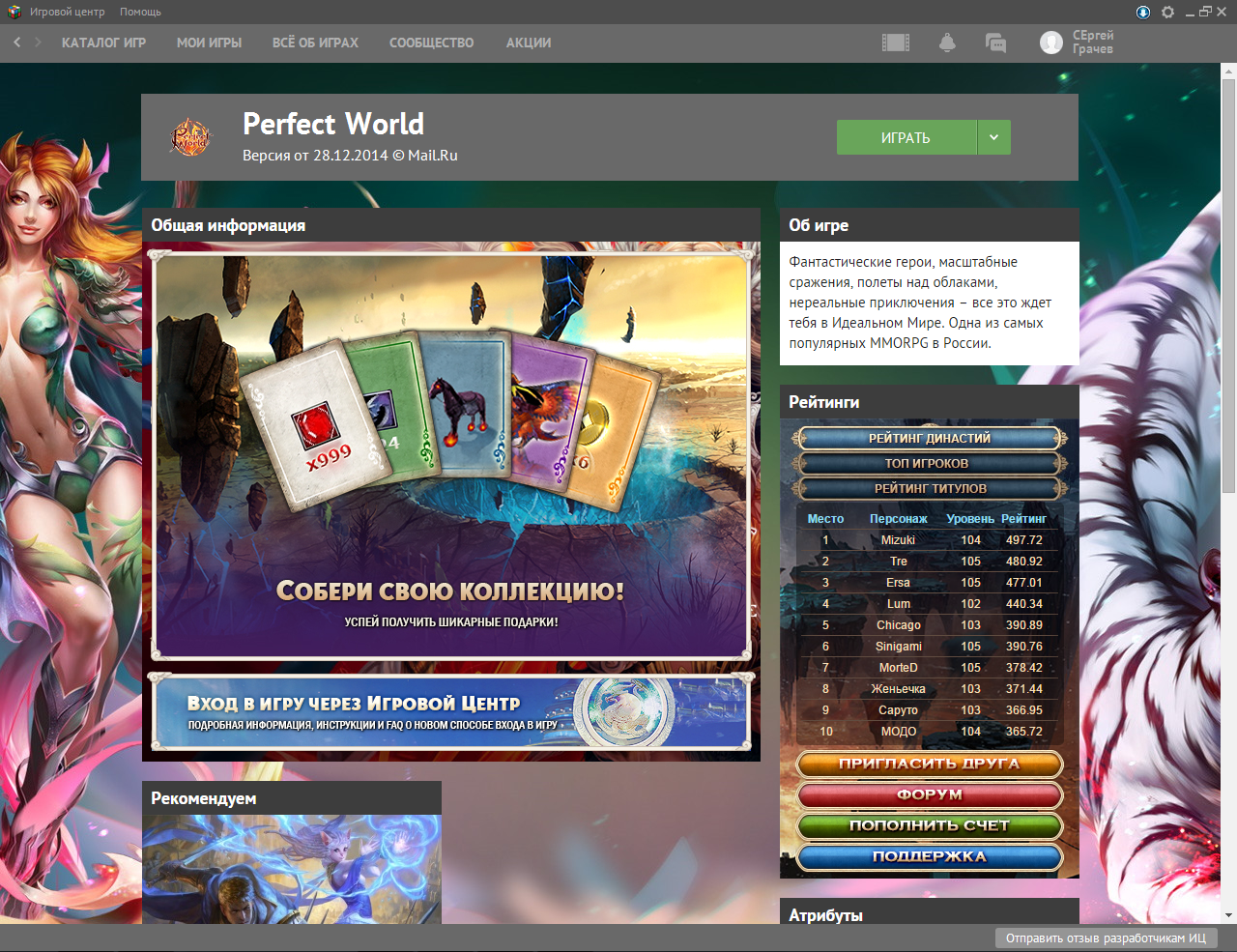Screen dimensions: 1237x952
Task: Switch to the МОИ ИГРЫ tab
Action: pyautogui.click(x=209, y=43)
